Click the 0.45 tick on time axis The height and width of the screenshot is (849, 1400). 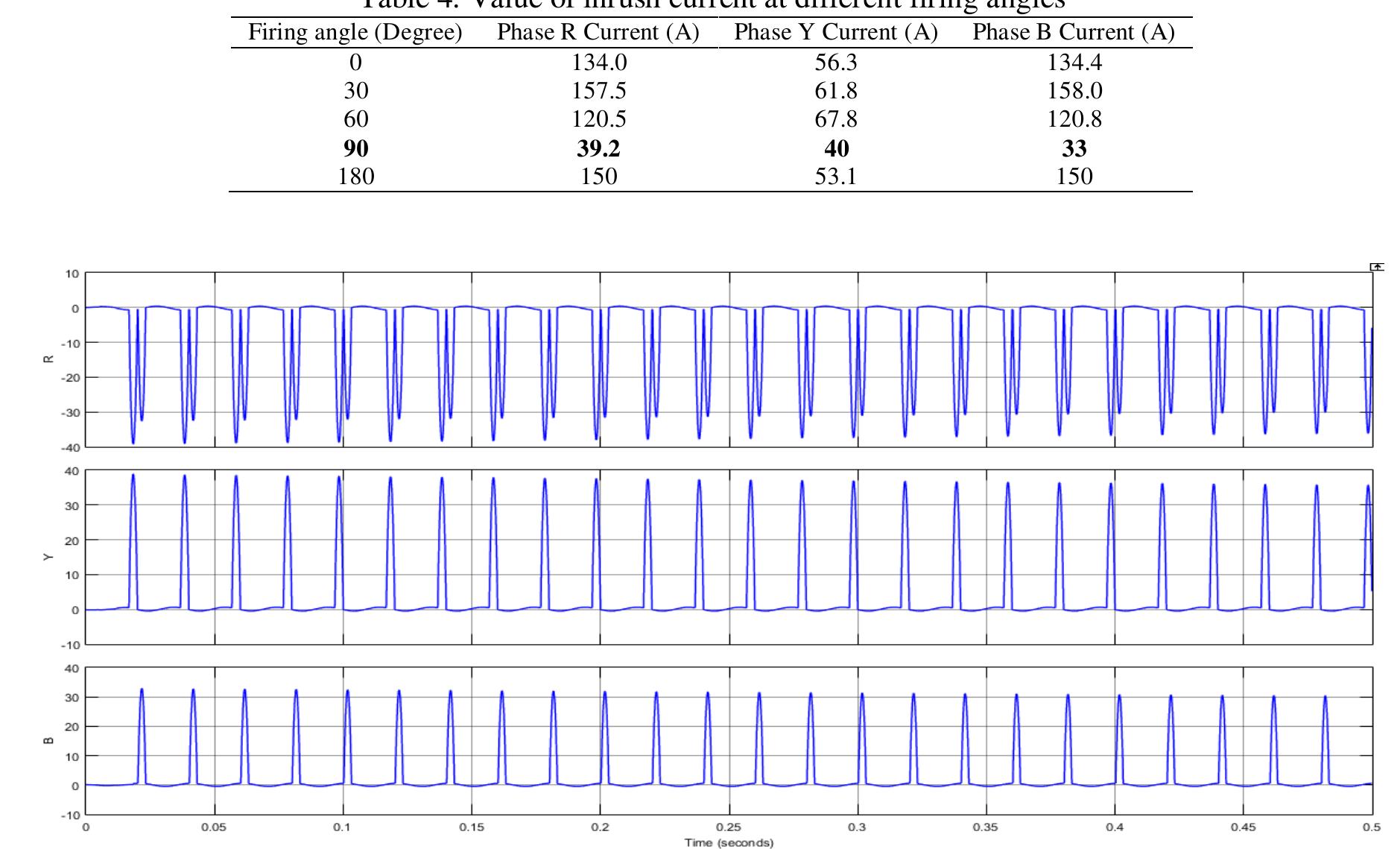click(1243, 827)
